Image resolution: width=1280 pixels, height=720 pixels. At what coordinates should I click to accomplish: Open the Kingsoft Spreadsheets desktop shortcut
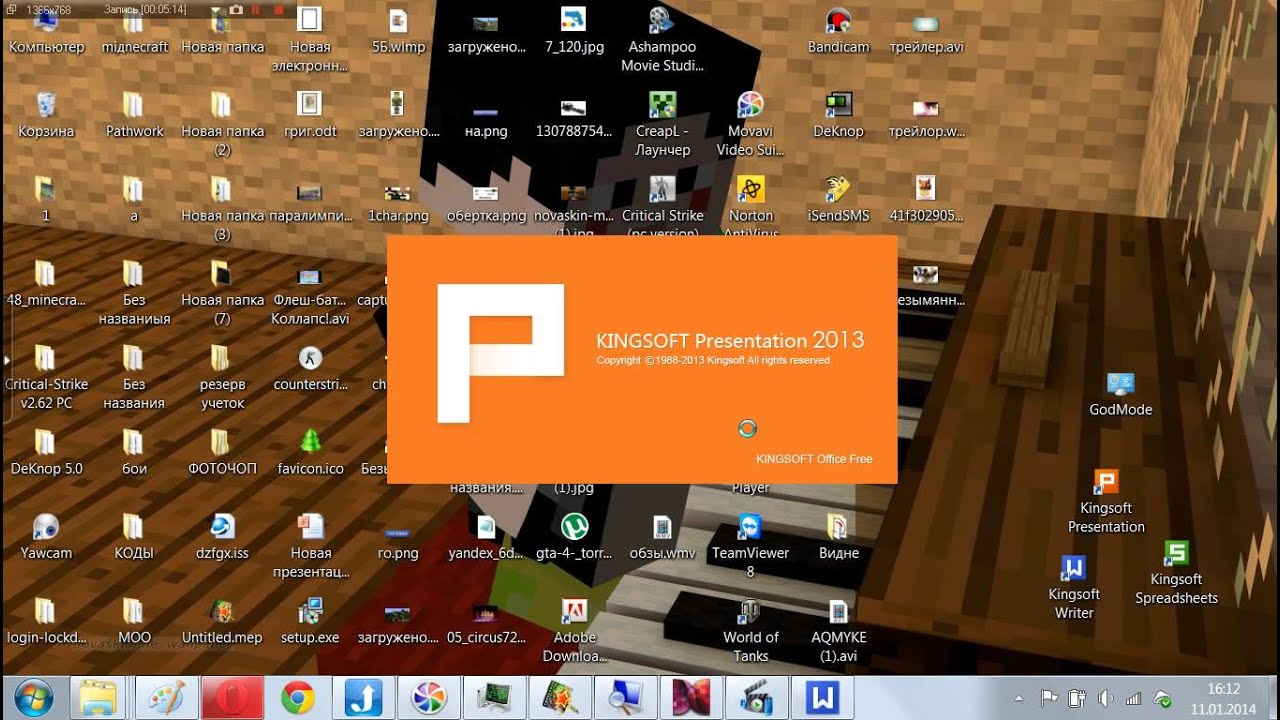(1176, 573)
